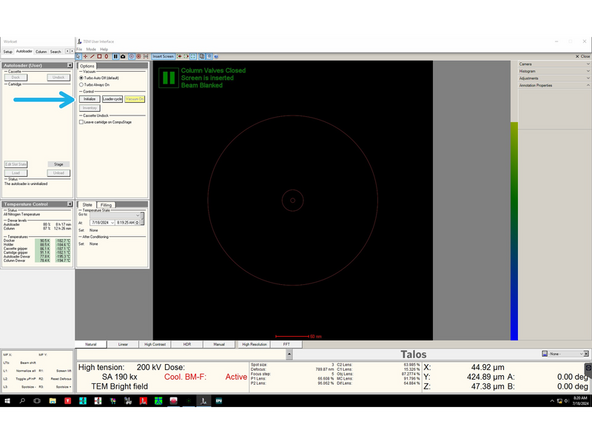Viewport: 592px width, 444px height.
Task: Click the Stage button in Autoloader panel
Action: pyautogui.click(x=59, y=164)
